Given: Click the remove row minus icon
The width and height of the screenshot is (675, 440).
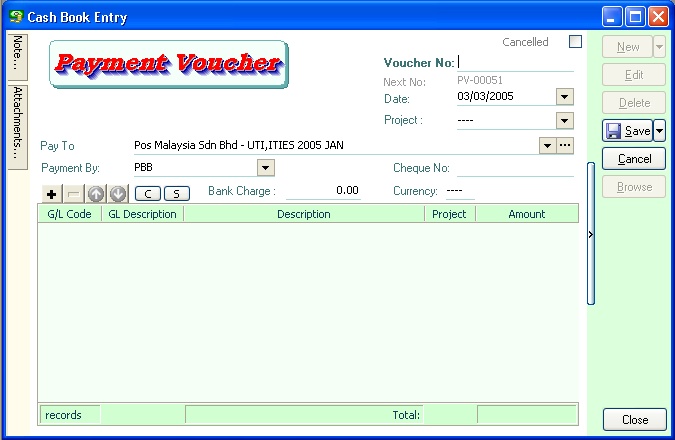Looking at the screenshot, I should pos(74,193).
